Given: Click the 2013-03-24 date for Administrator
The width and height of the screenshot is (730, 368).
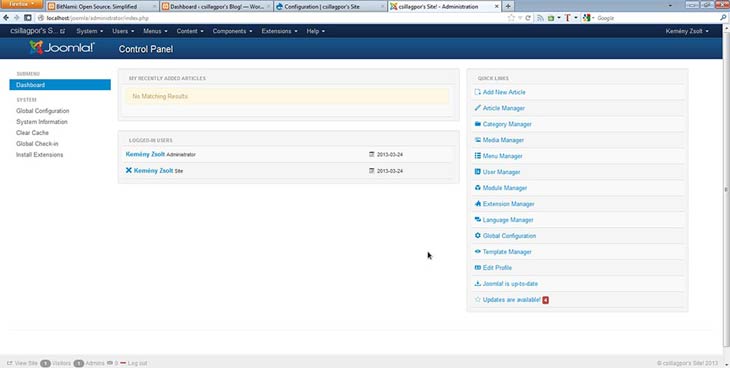Looking at the screenshot, I should coord(390,154).
